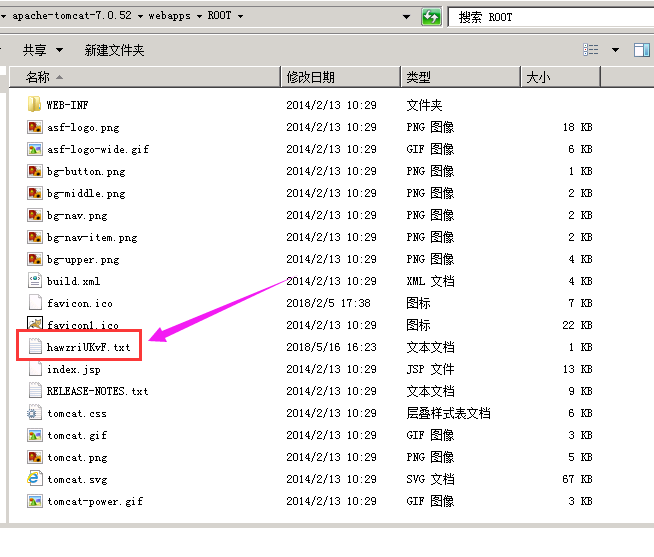
Task: Select the hawzriUKvF.txt file
Action: click(88, 347)
